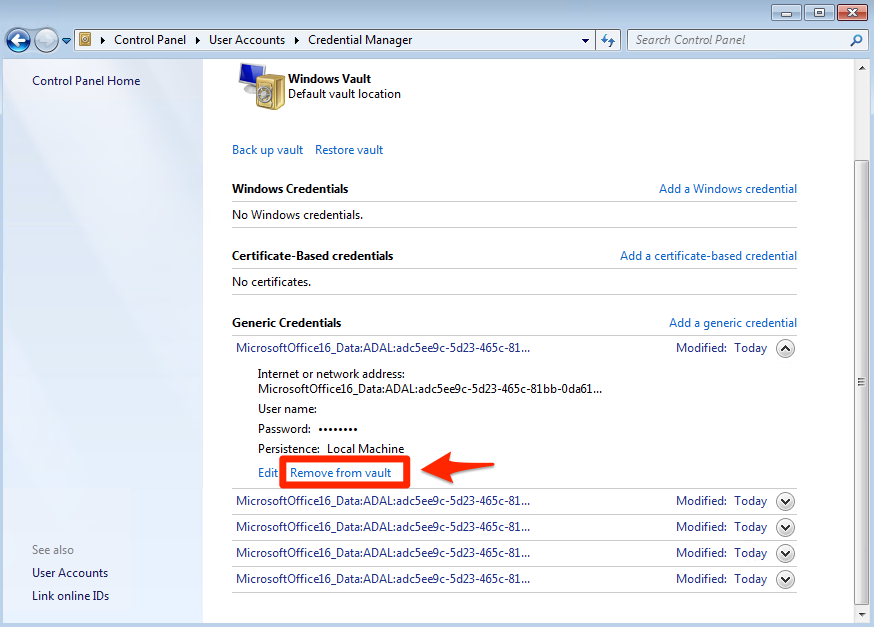Click the Back navigation arrow button
The width and height of the screenshot is (874, 627).
18,40
